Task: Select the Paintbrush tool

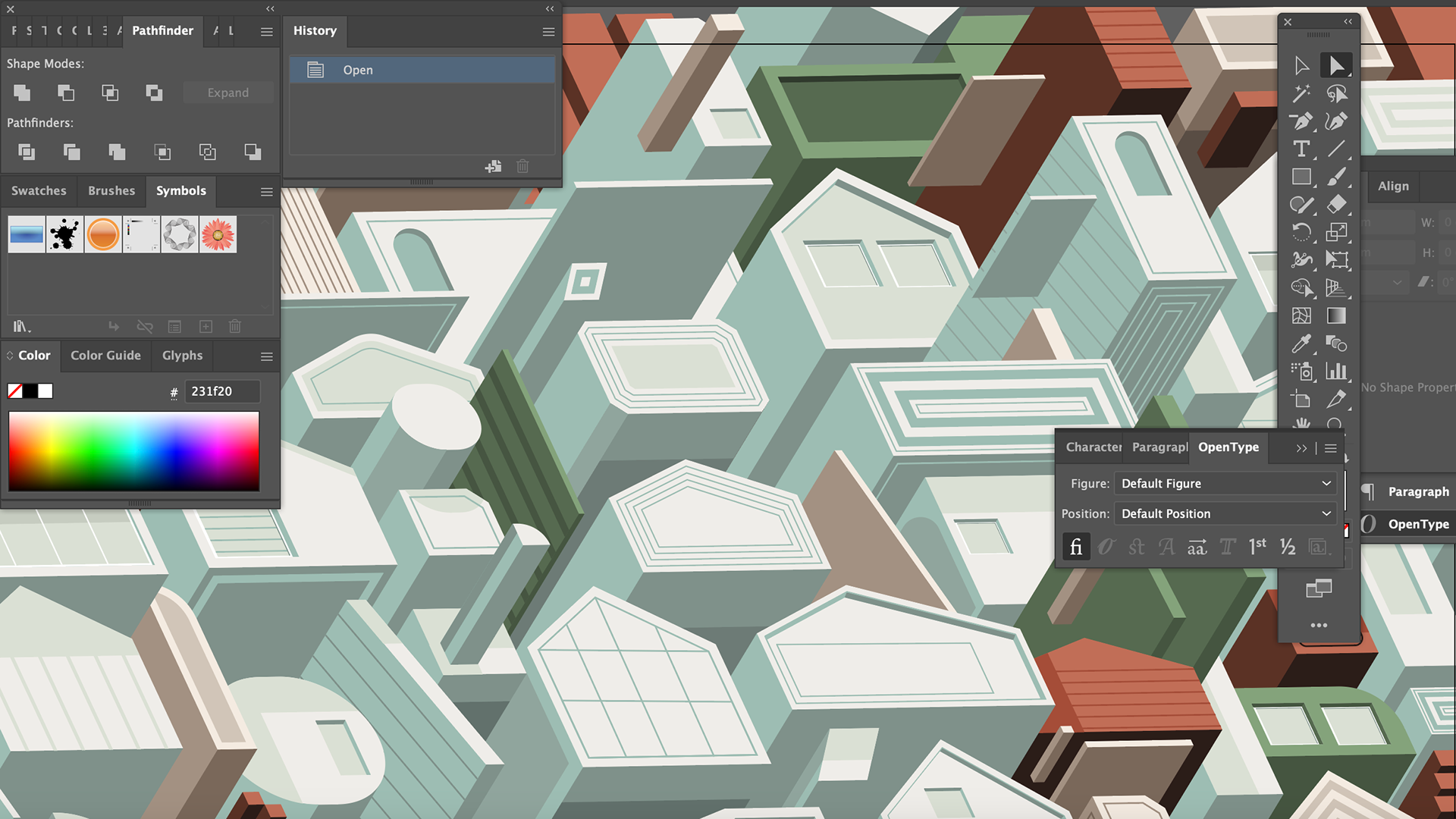Action: point(1336,177)
